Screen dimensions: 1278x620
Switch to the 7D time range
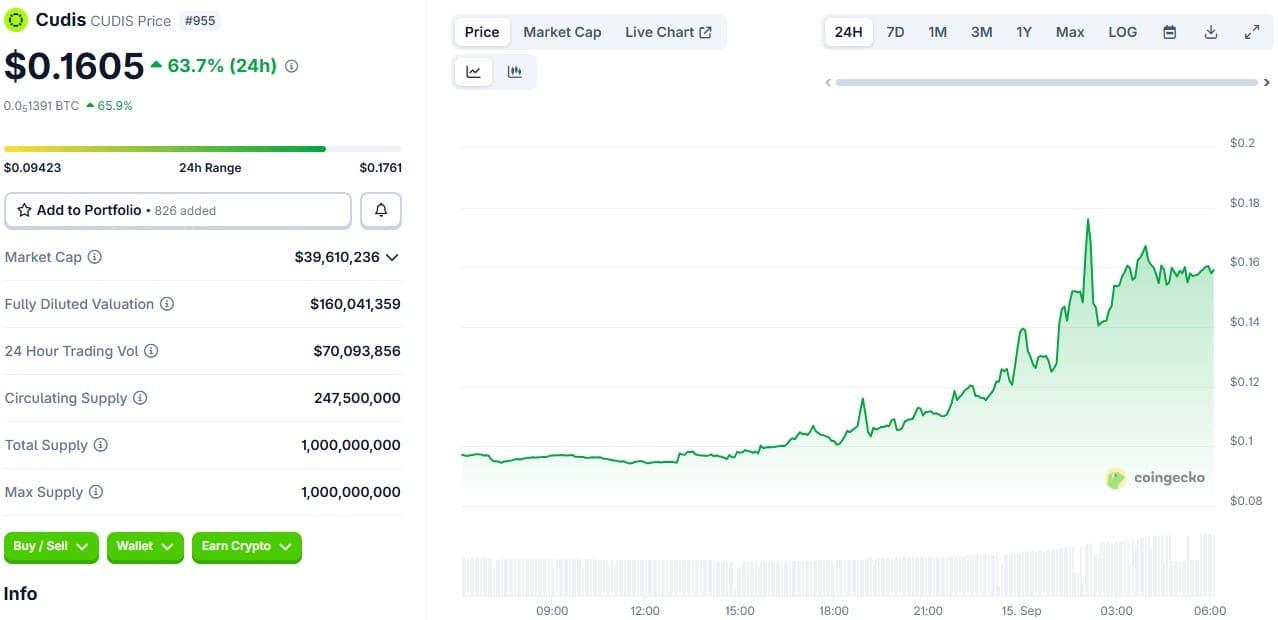(x=895, y=32)
